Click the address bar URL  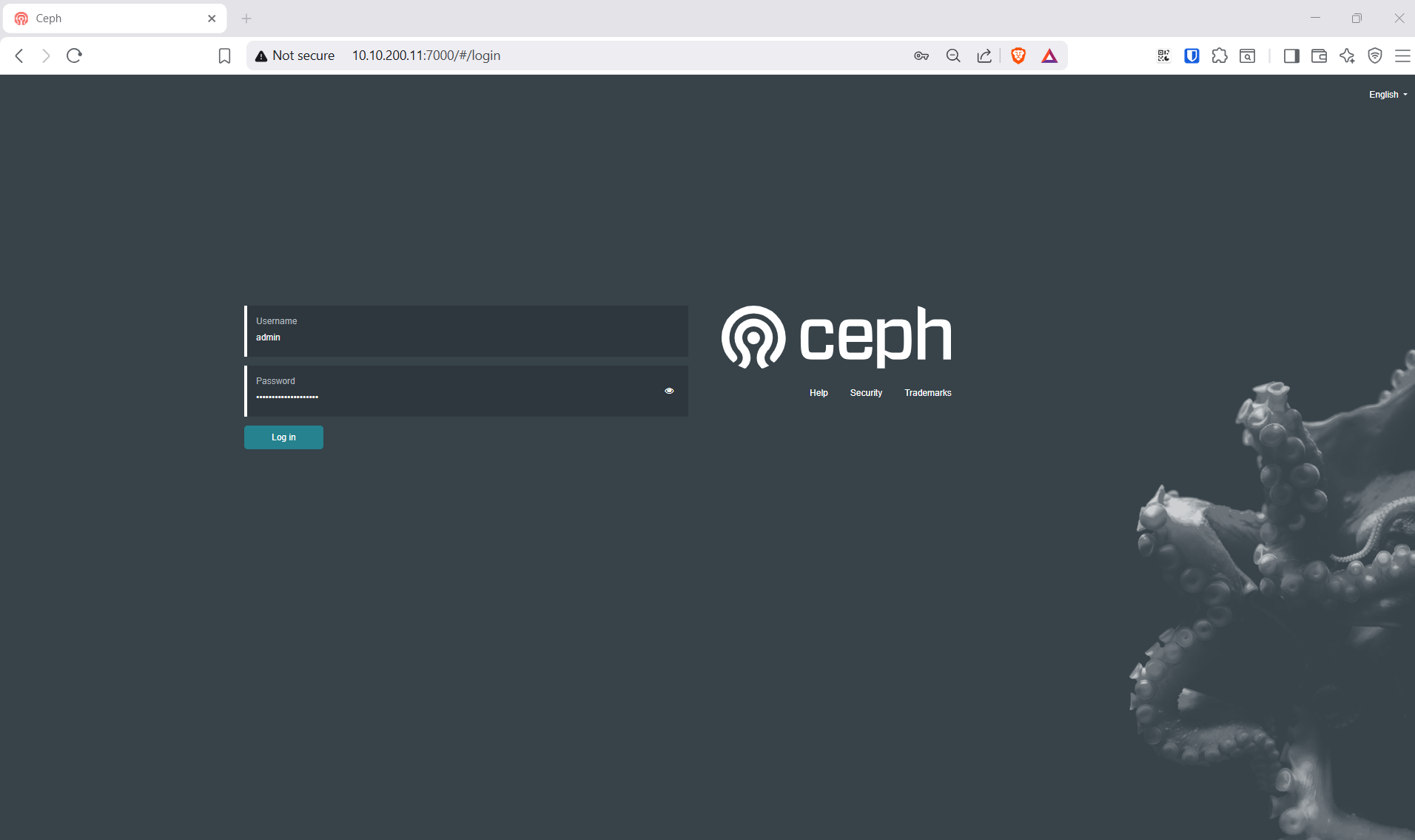click(426, 56)
